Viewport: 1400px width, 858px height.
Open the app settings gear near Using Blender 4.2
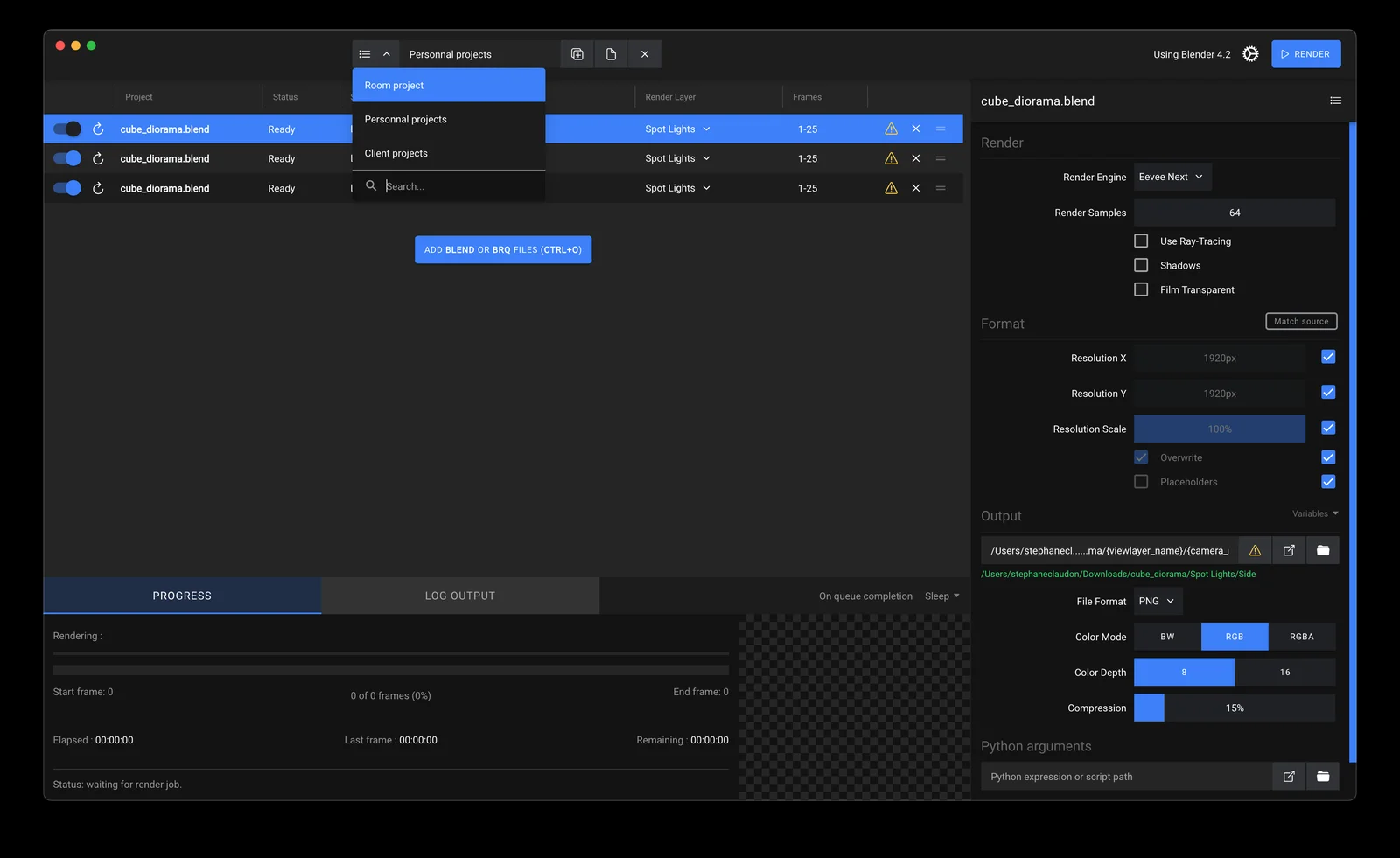coord(1249,53)
